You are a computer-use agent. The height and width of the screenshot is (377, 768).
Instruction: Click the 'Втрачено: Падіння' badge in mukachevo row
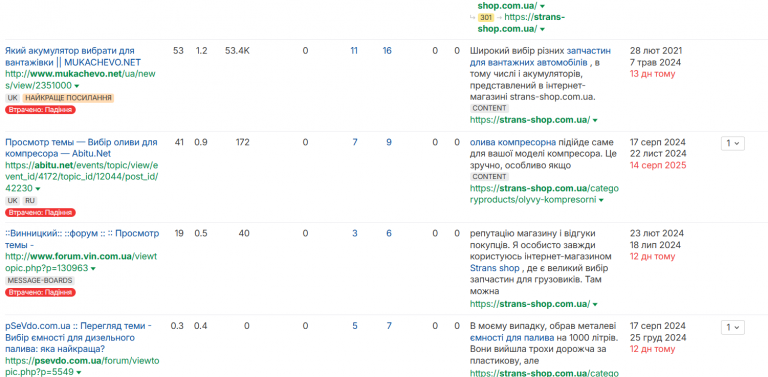point(41,110)
